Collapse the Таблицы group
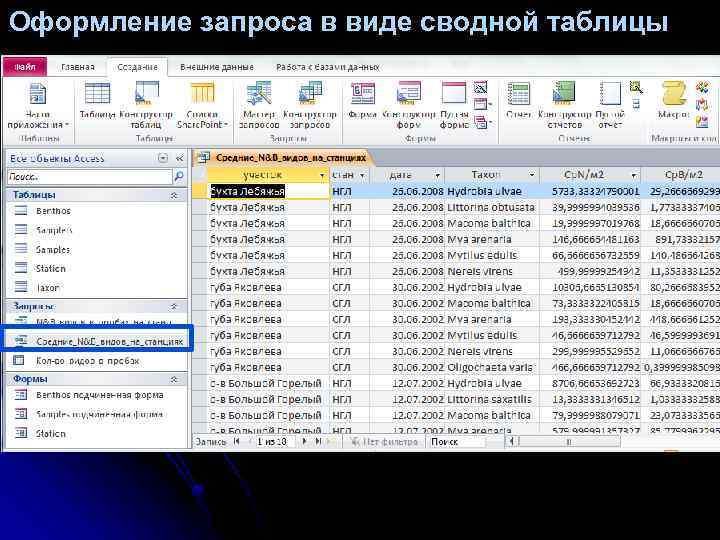Image resolution: width=720 pixels, height=540 pixels. [x=174, y=195]
